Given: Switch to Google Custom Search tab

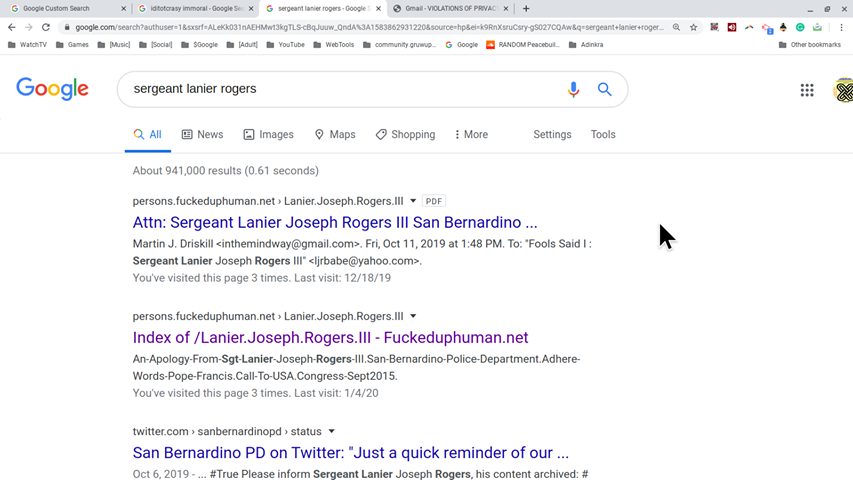Looking at the screenshot, I should pos(61,9).
